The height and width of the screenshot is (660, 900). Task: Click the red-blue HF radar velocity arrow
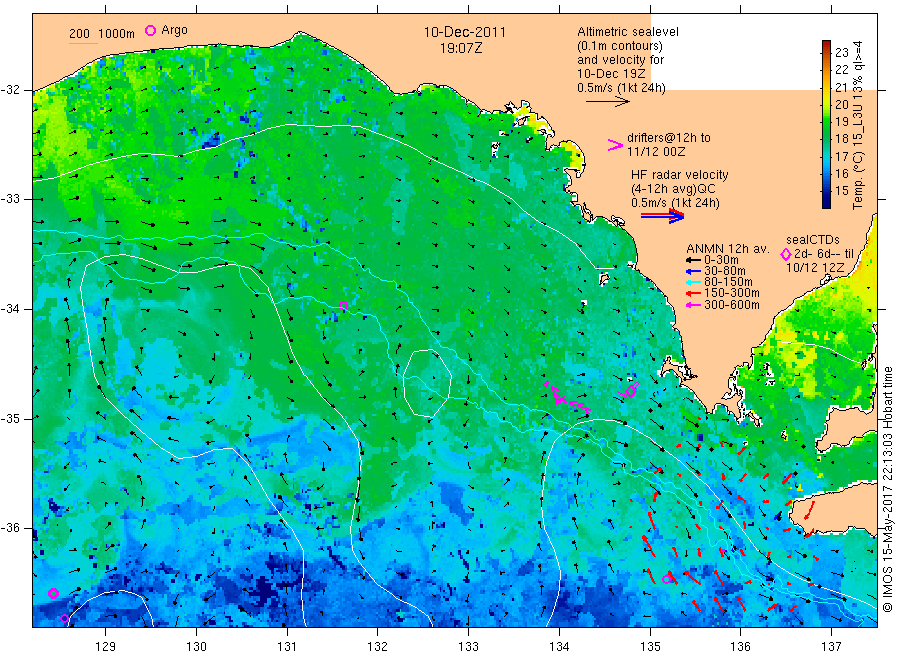(x=663, y=216)
